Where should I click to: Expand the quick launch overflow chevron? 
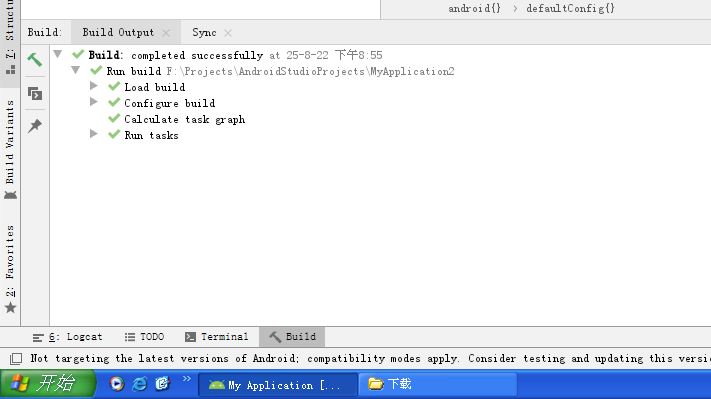pyautogui.click(x=187, y=379)
